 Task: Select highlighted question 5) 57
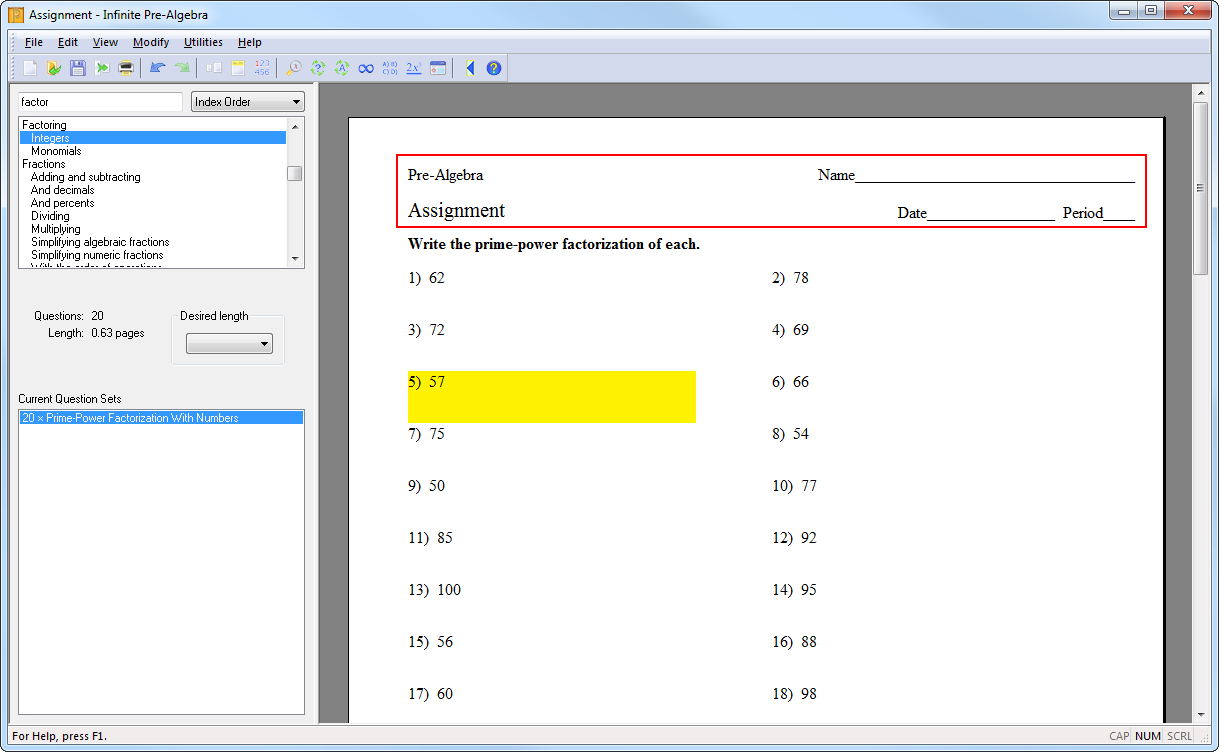click(552, 397)
